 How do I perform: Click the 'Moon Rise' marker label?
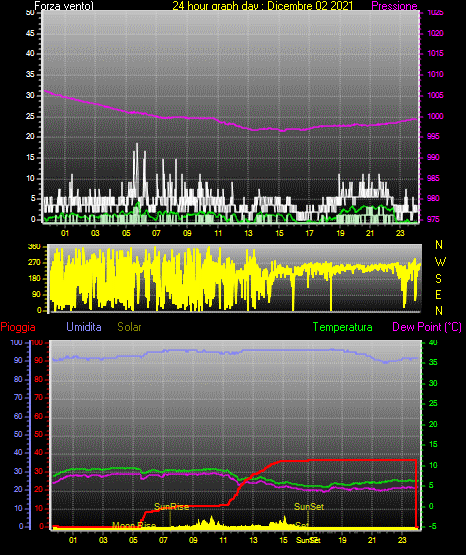[134, 525]
